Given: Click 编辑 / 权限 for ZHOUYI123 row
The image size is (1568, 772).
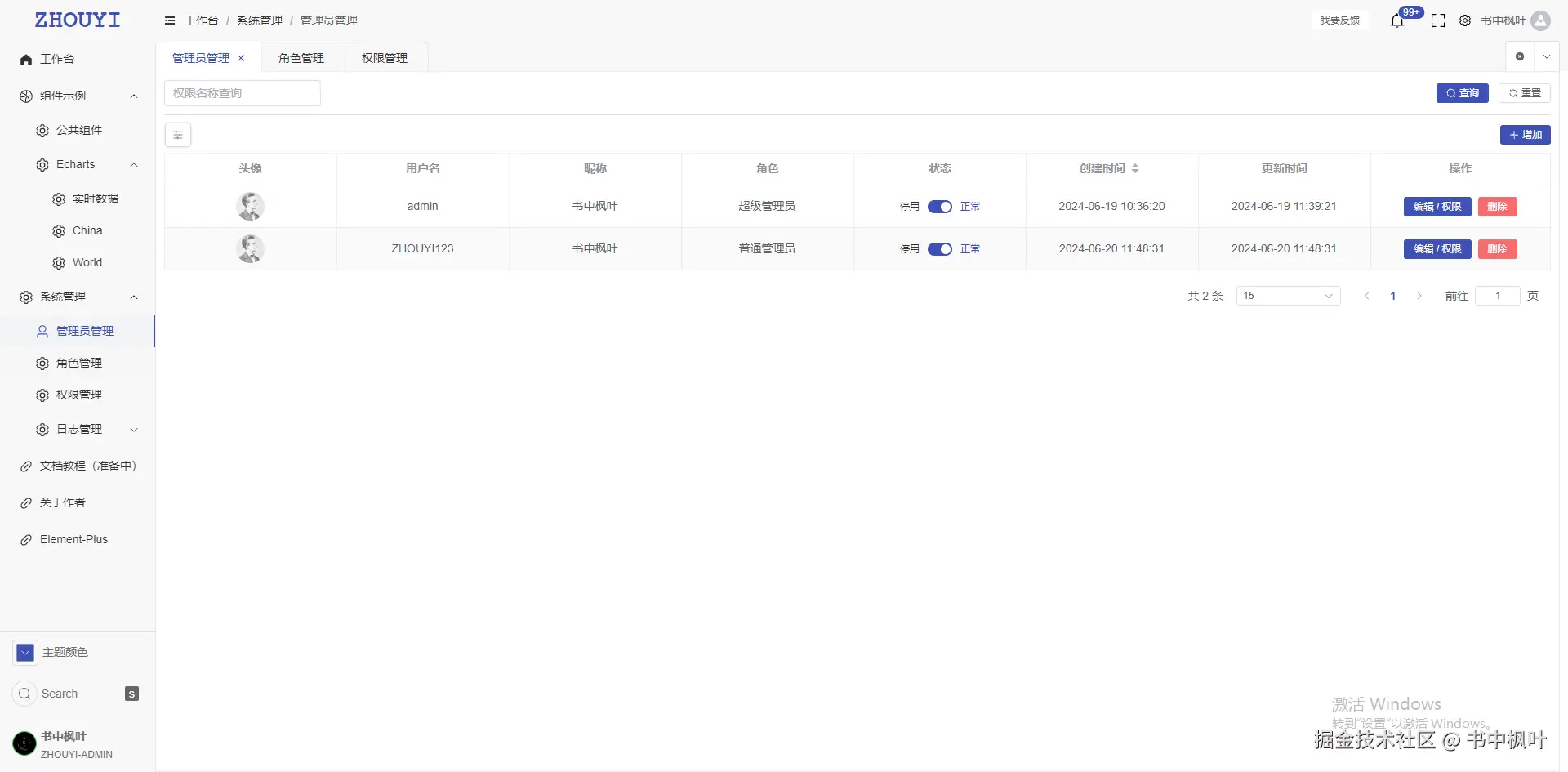Looking at the screenshot, I should click(x=1437, y=249).
